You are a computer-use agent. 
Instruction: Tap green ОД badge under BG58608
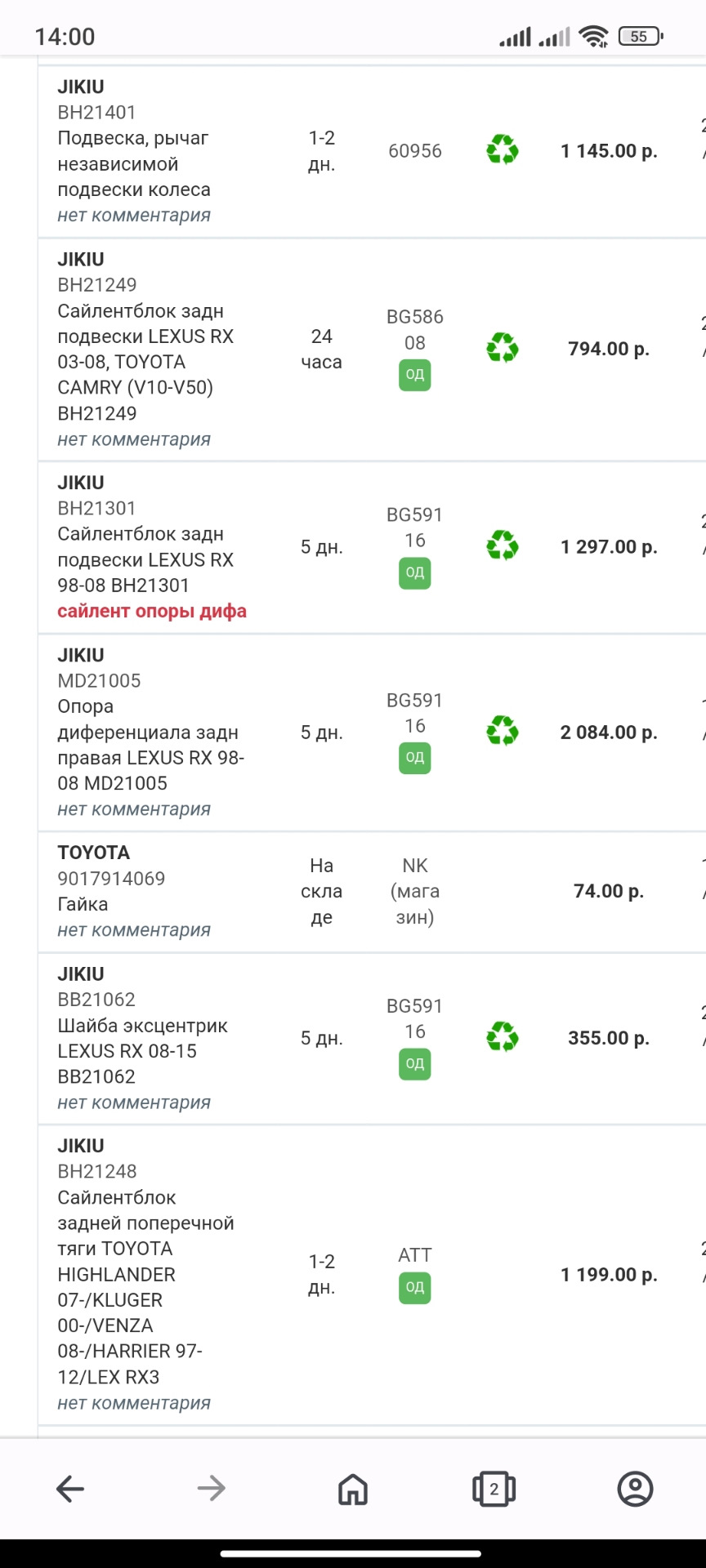coord(415,375)
